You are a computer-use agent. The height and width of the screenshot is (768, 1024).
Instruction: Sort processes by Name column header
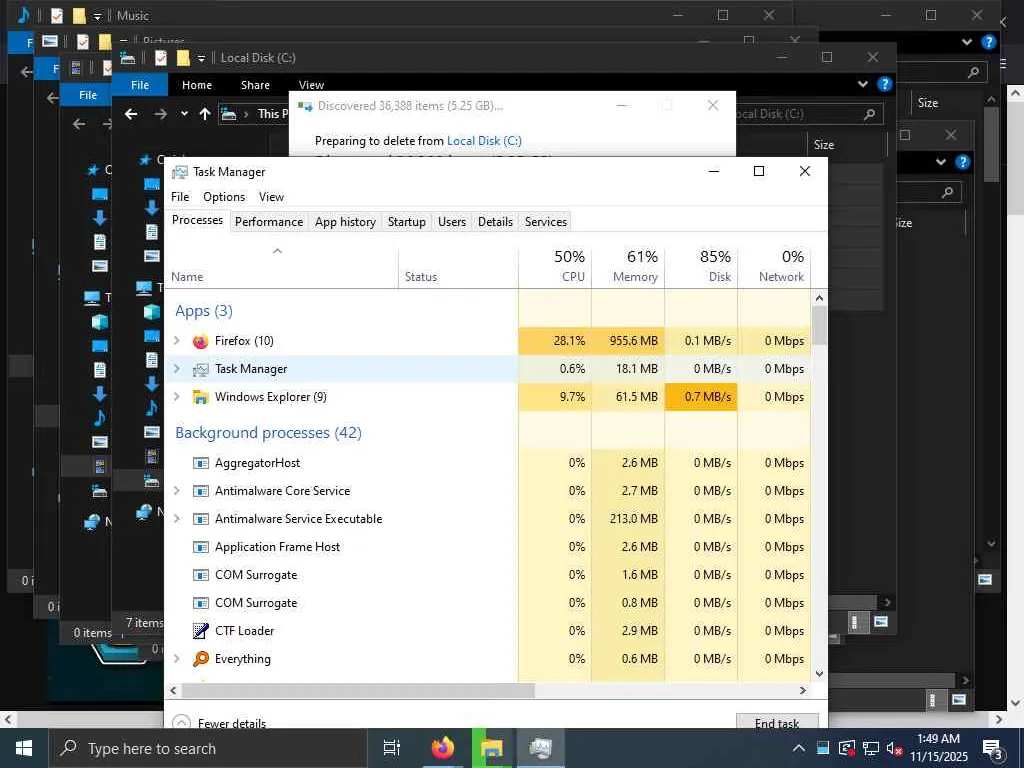[281, 266]
